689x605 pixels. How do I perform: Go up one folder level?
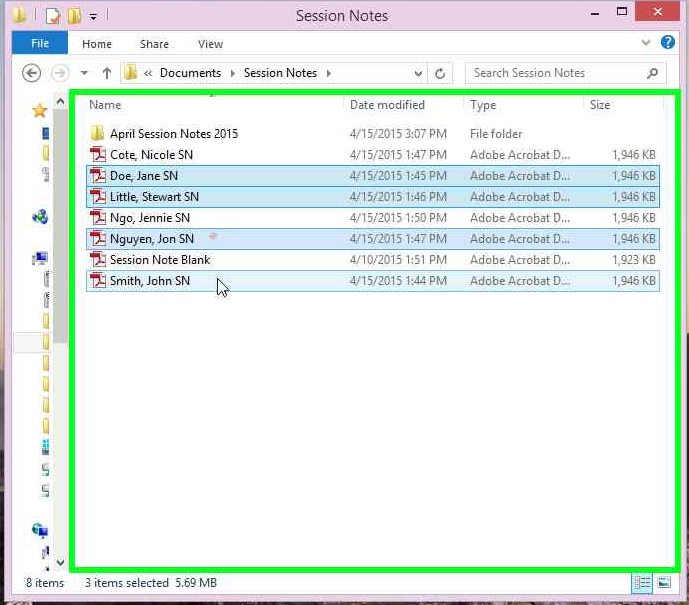pyautogui.click(x=106, y=73)
